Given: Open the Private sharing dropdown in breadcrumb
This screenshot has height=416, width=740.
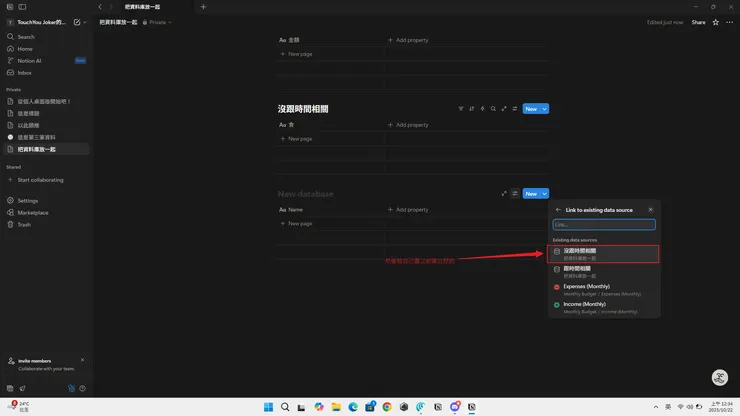Looking at the screenshot, I should click(157, 22).
